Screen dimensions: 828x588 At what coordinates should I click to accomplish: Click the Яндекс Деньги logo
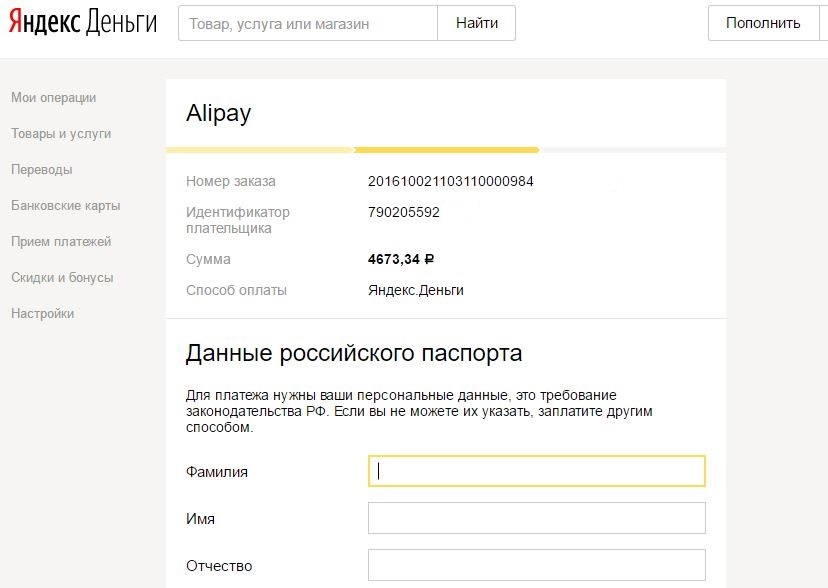click(83, 23)
